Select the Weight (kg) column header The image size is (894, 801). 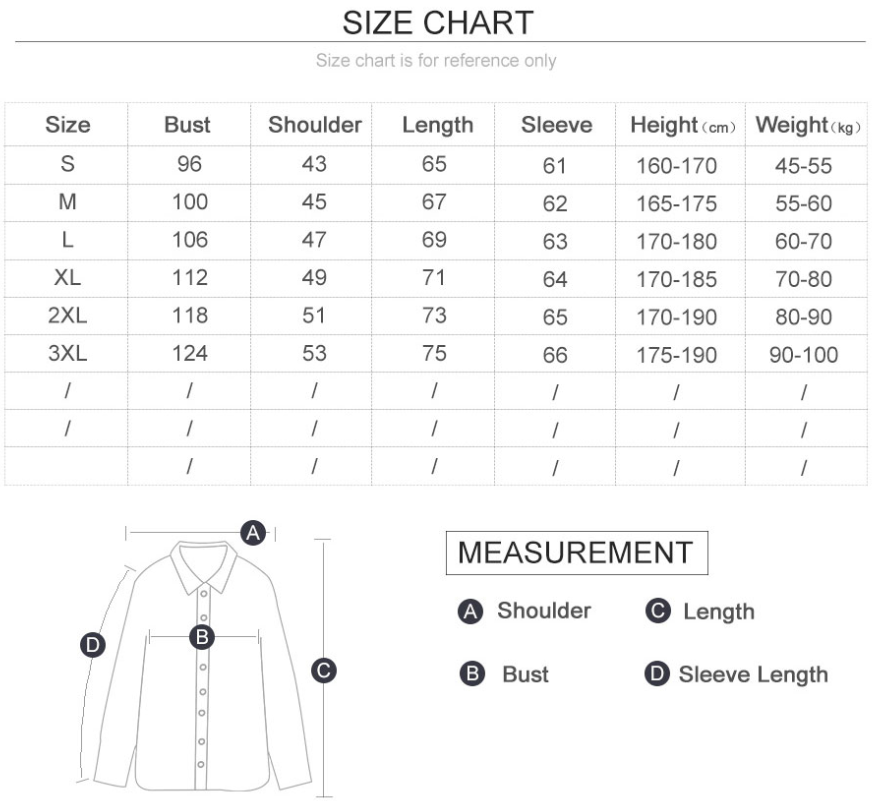pos(808,126)
